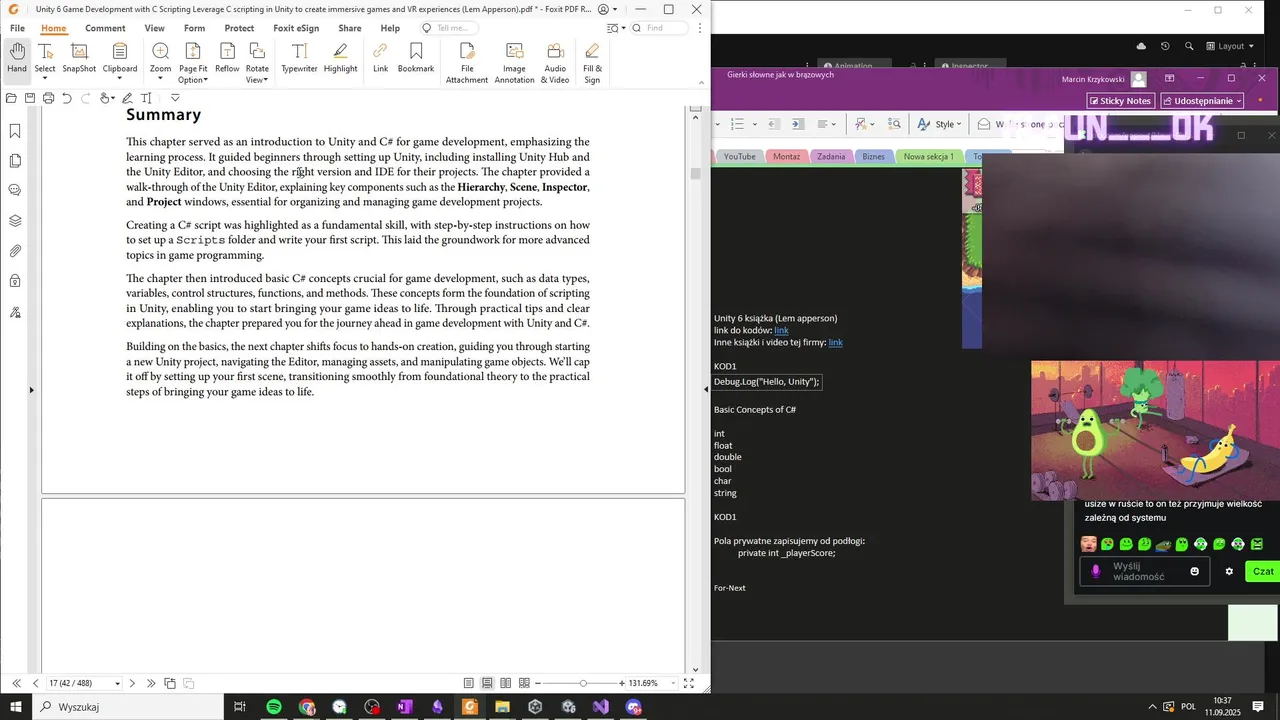Switch to the View tab

click(x=154, y=28)
